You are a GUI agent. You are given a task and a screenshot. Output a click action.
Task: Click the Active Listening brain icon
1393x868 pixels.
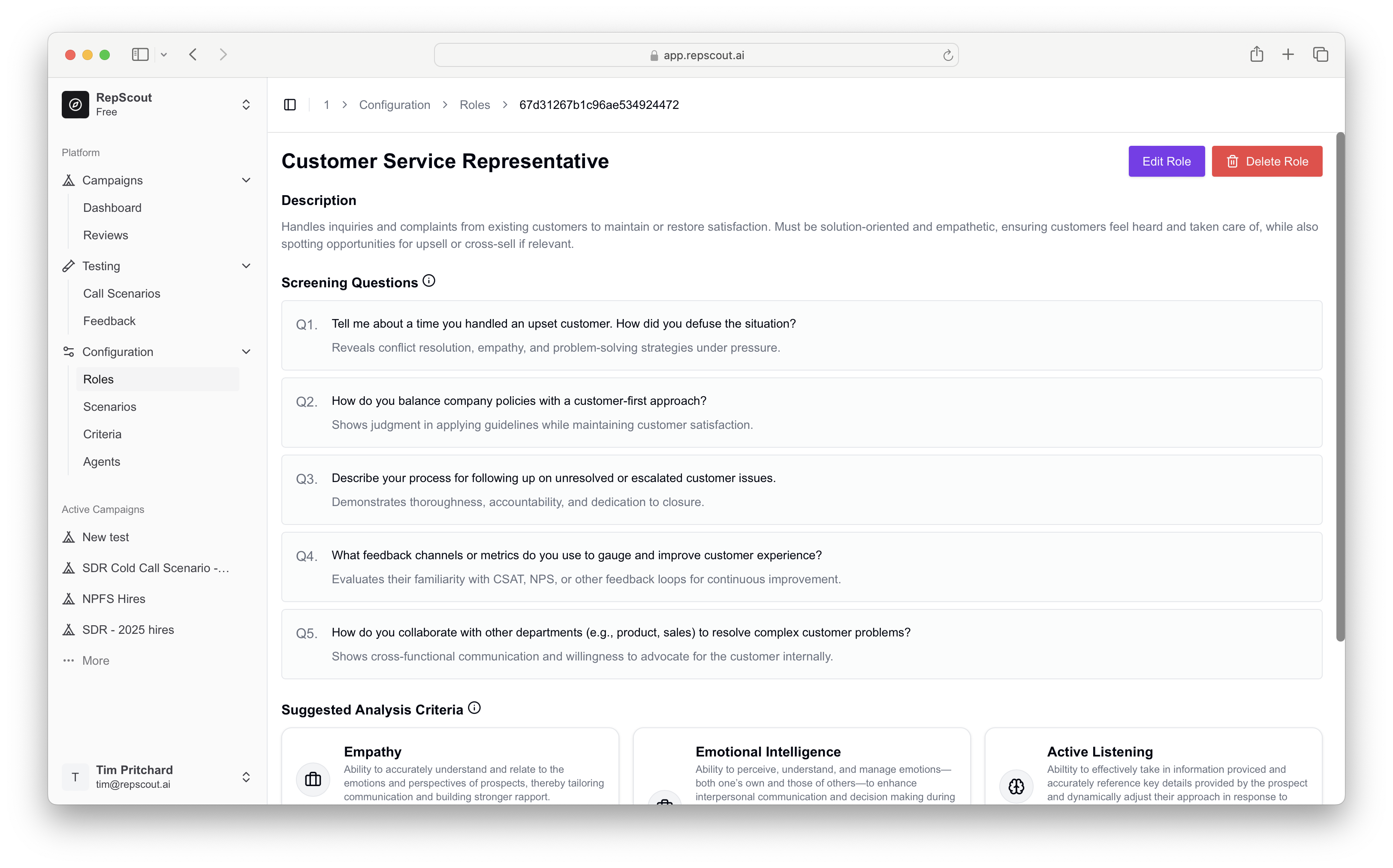click(x=1016, y=786)
